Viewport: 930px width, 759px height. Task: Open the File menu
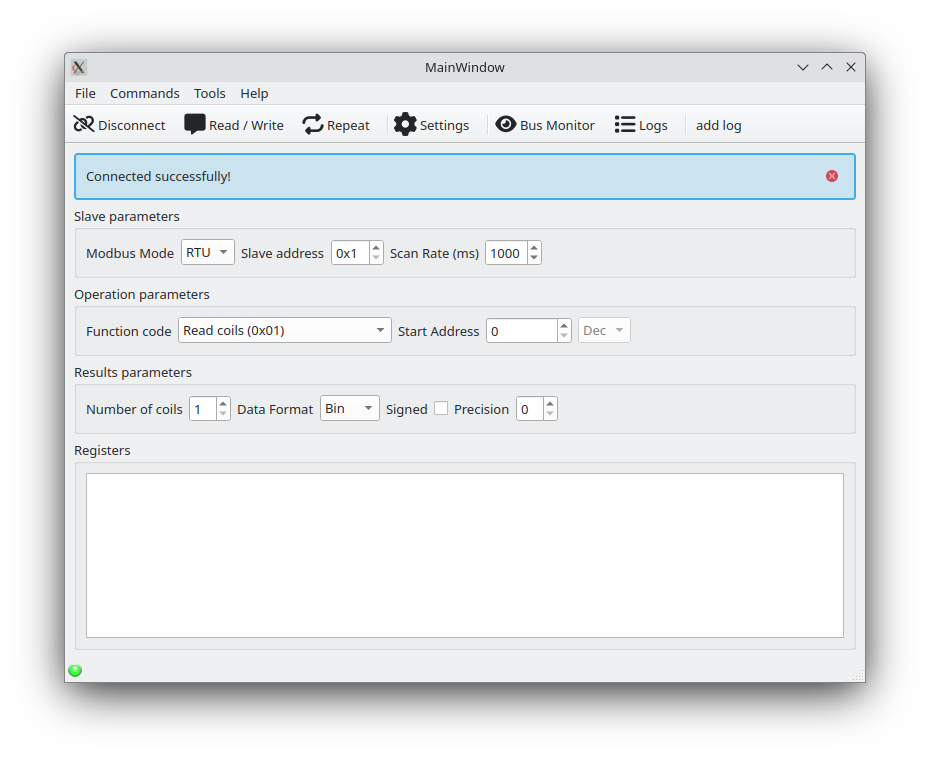coord(85,93)
